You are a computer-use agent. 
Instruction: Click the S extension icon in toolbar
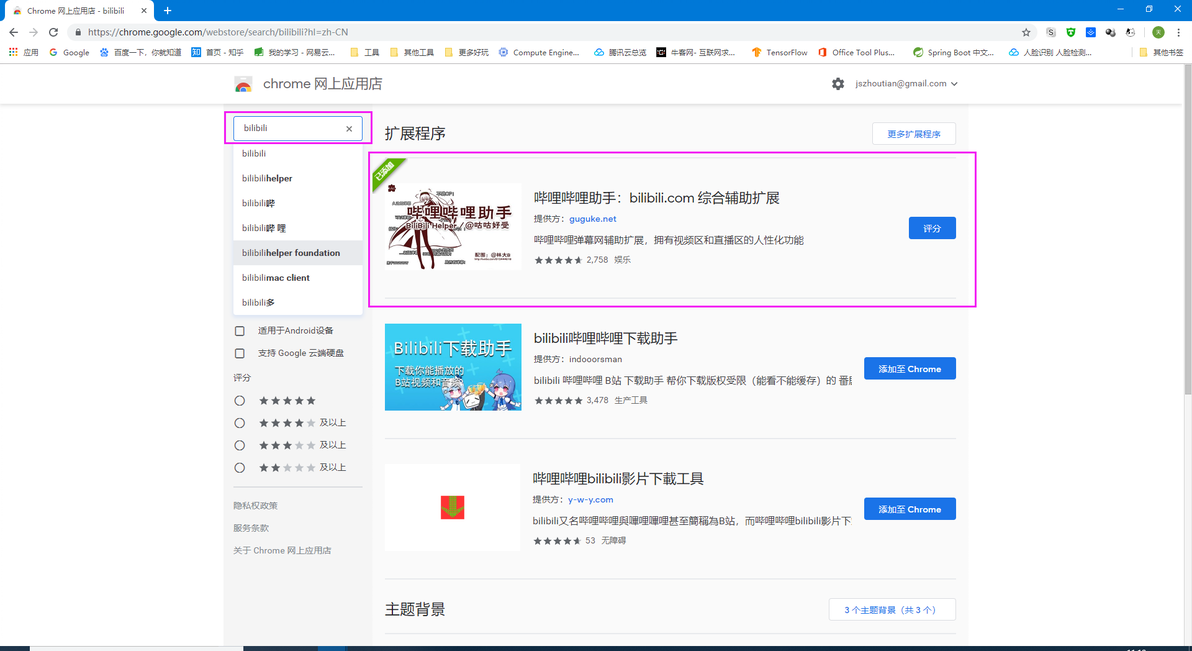[1051, 32]
